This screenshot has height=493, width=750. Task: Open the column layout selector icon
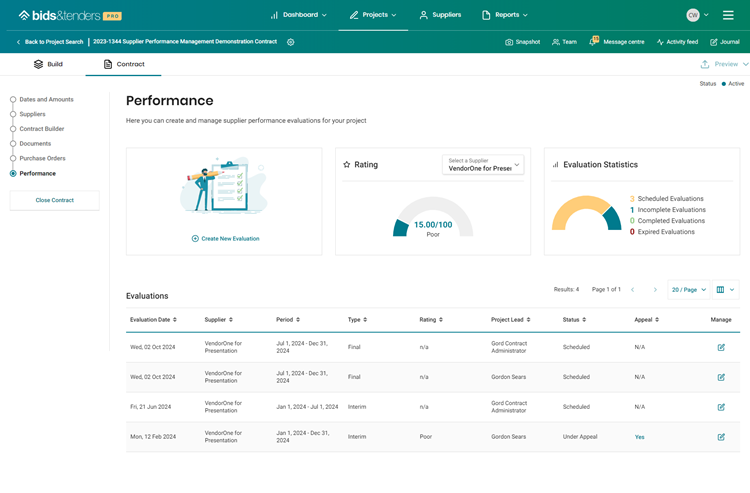[725, 290]
